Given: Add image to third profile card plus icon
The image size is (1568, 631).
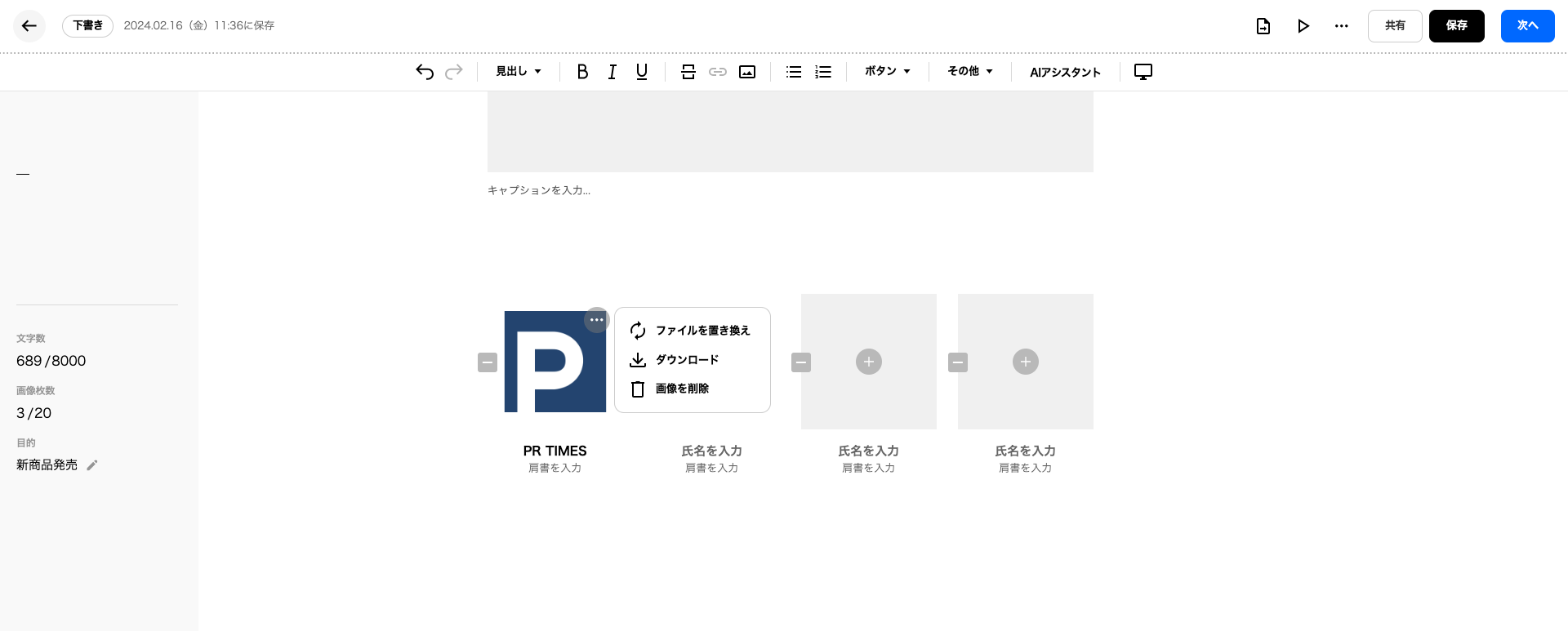Looking at the screenshot, I should (x=869, y=362).
